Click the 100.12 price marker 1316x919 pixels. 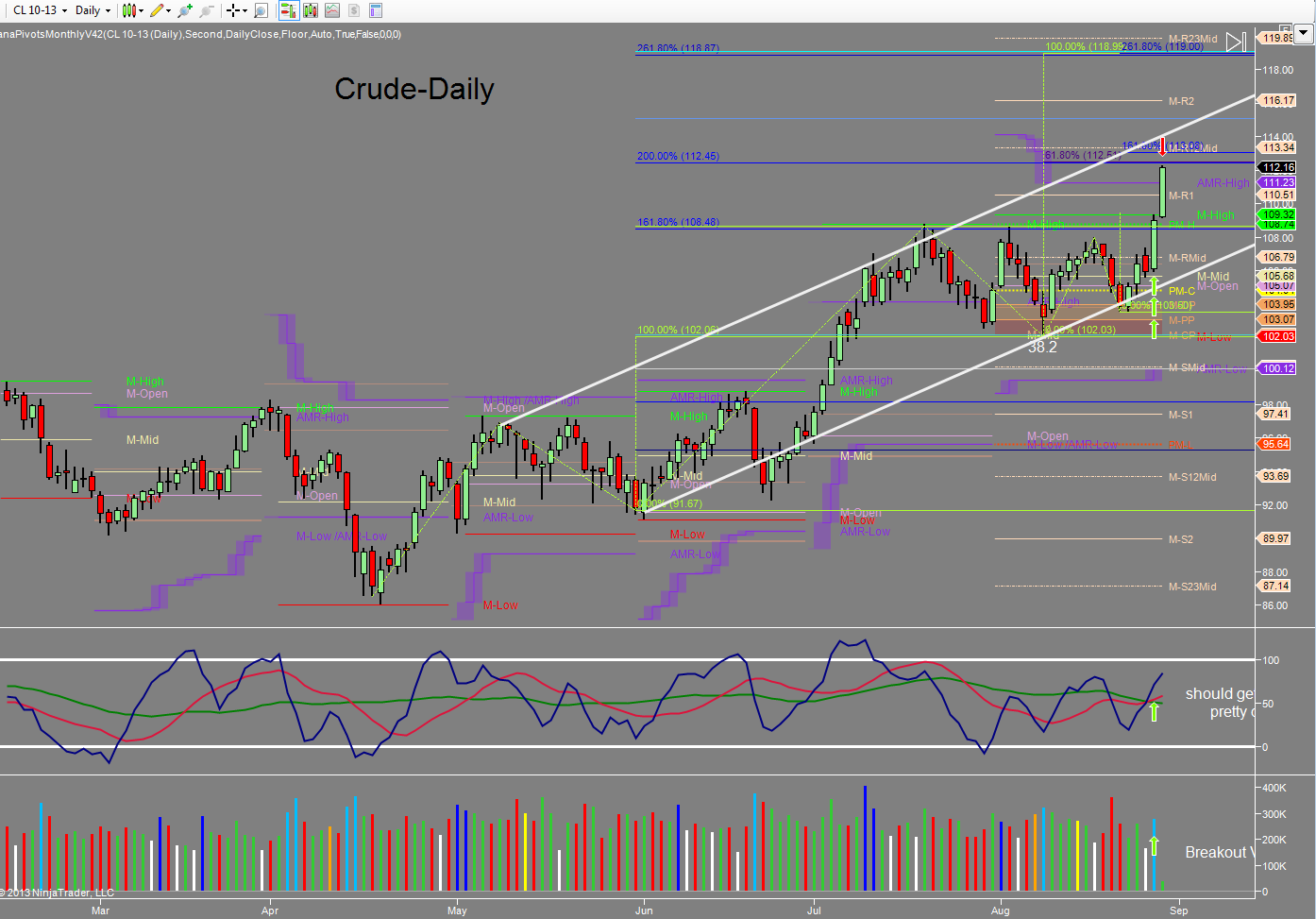(1278, 368)
